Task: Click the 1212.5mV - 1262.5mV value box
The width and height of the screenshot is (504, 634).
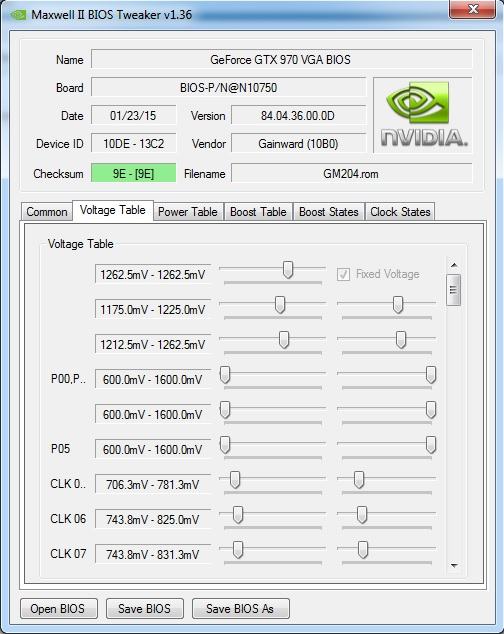Action: point(153,344)
